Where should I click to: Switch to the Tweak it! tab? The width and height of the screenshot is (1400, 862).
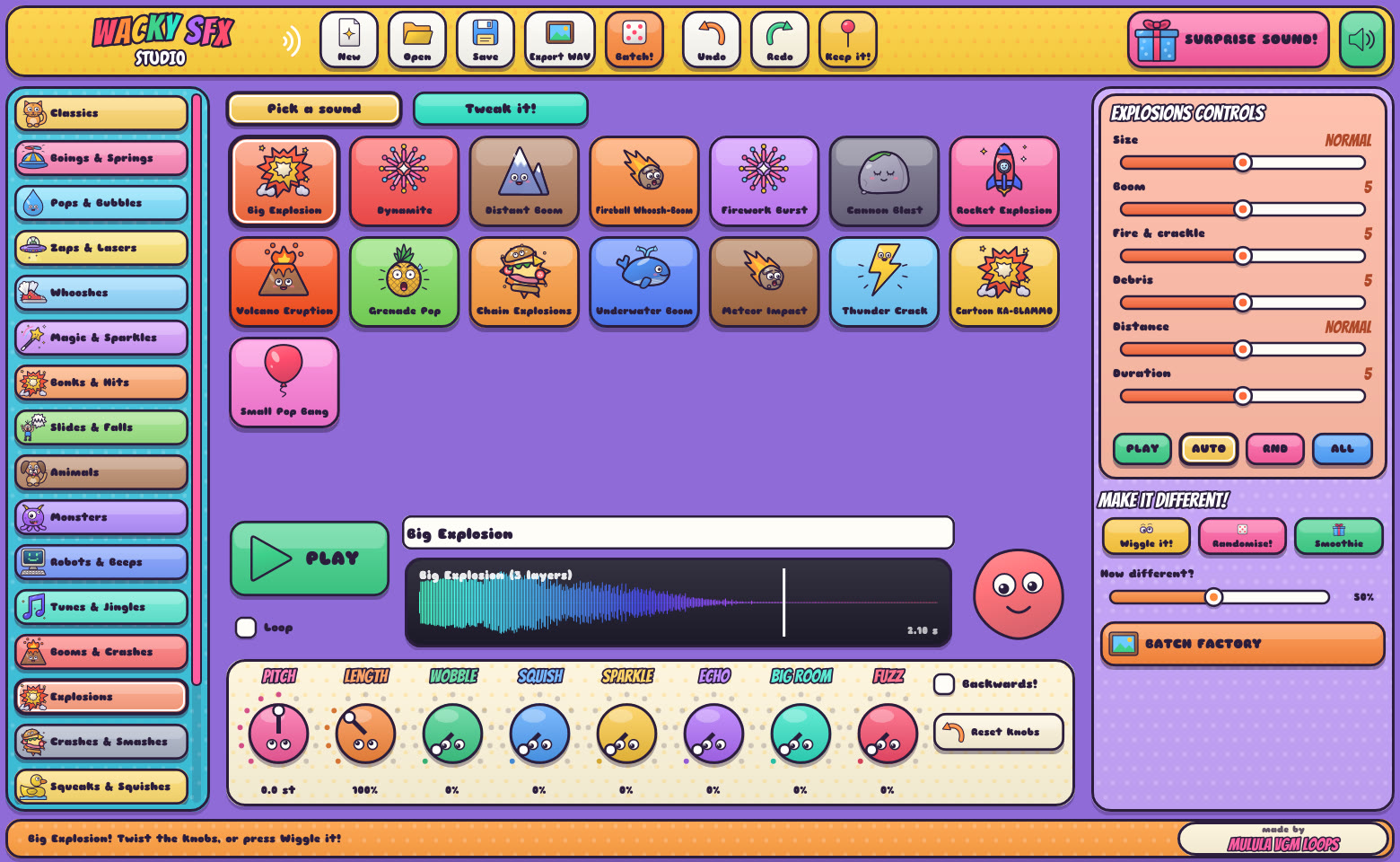[501, 109]
